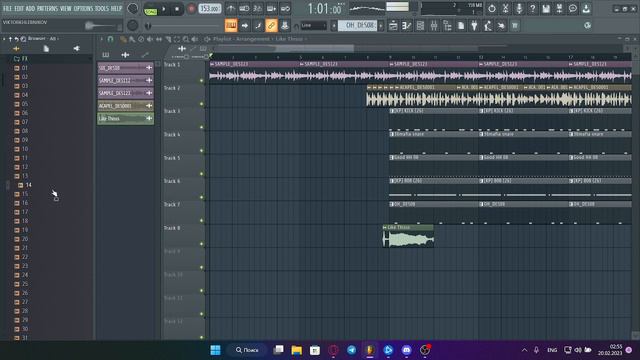This screenshot has height=360, width=640.
Task: Open the Playlist view icon
Action: [393, 26]
